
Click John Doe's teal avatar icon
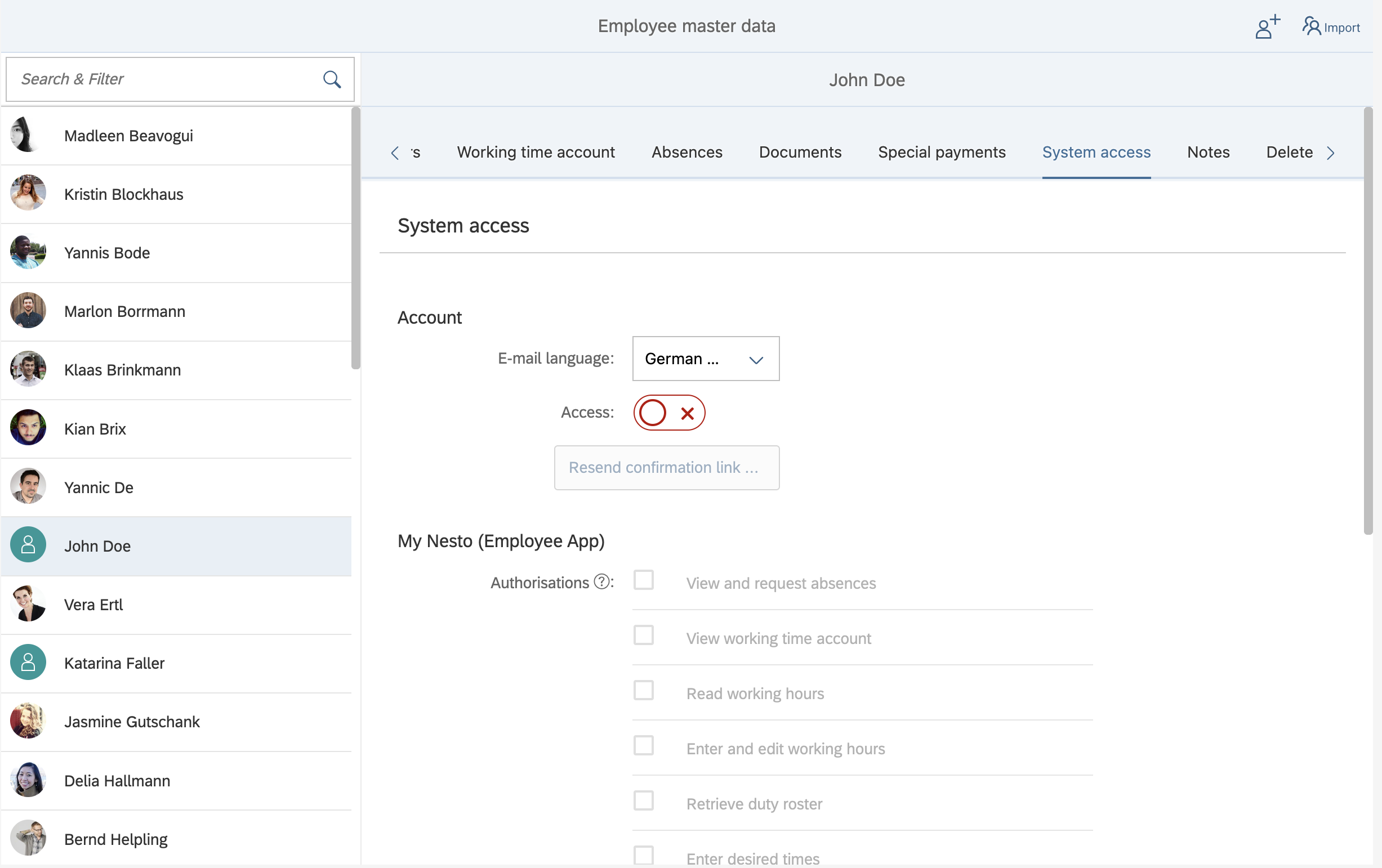click(28, 545)
